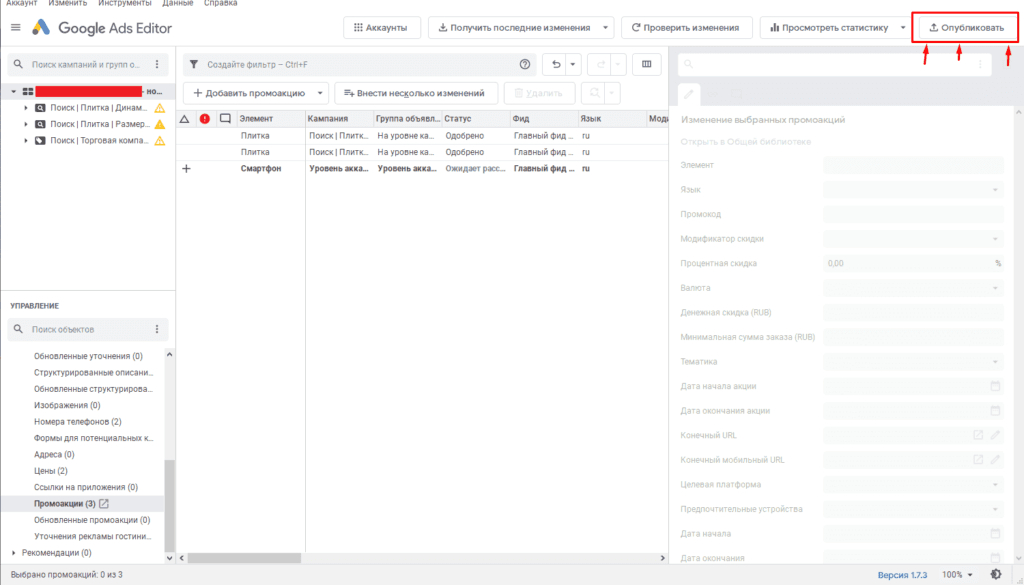1024x585 pixels.
Task: Open calendar for Дата начала акции
Action: point(995,386)
